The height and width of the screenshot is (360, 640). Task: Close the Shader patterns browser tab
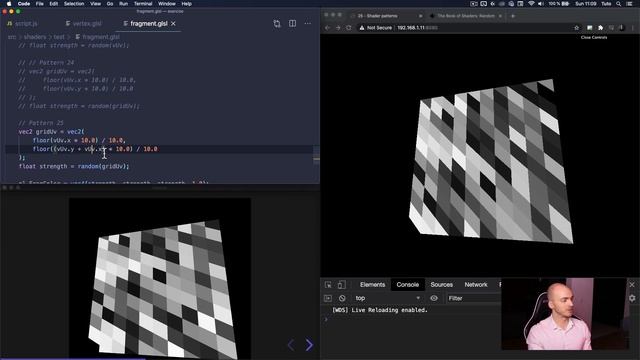point(420,16)
